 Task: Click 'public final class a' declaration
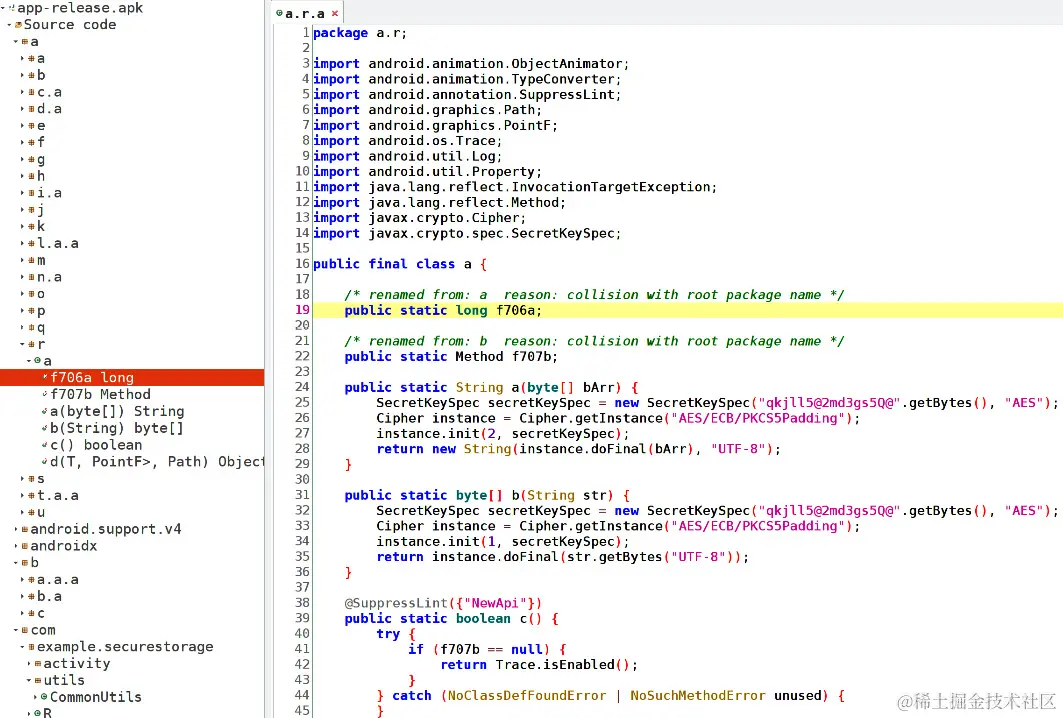392,264
